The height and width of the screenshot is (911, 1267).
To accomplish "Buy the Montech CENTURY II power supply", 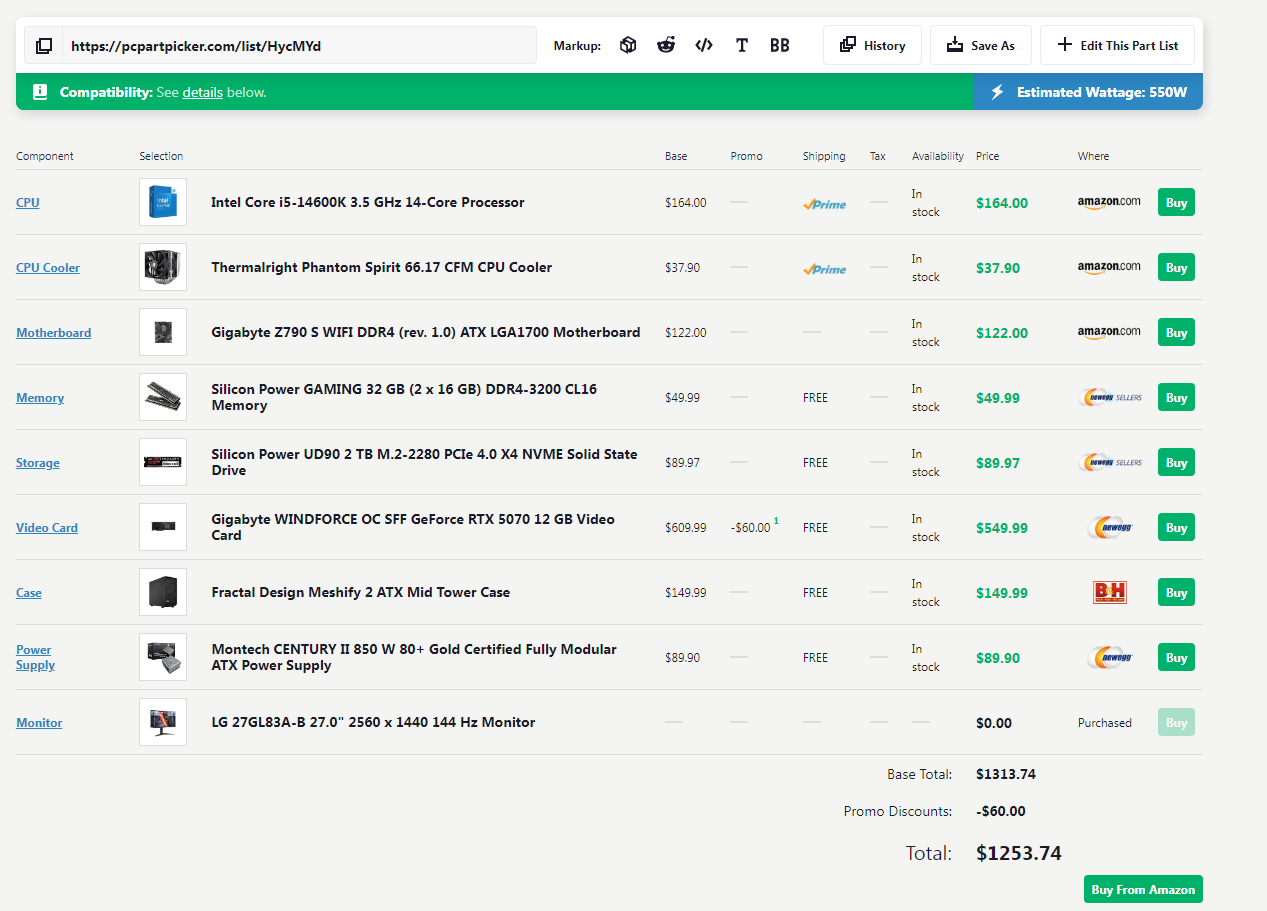I will click(1176, 657).
